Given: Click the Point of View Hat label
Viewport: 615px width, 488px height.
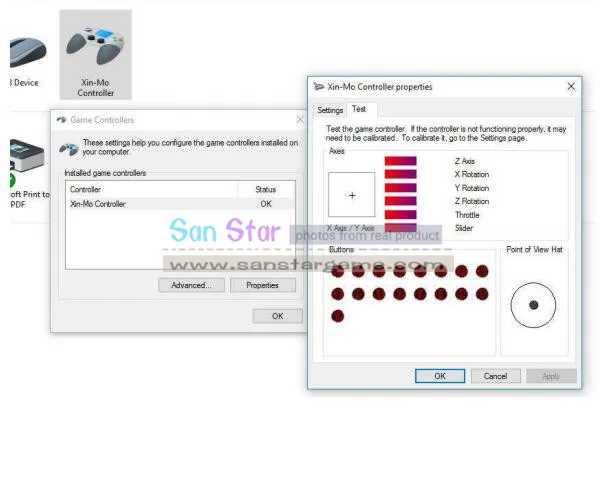Looking at the screenshot, I should [x=534, y=249].
